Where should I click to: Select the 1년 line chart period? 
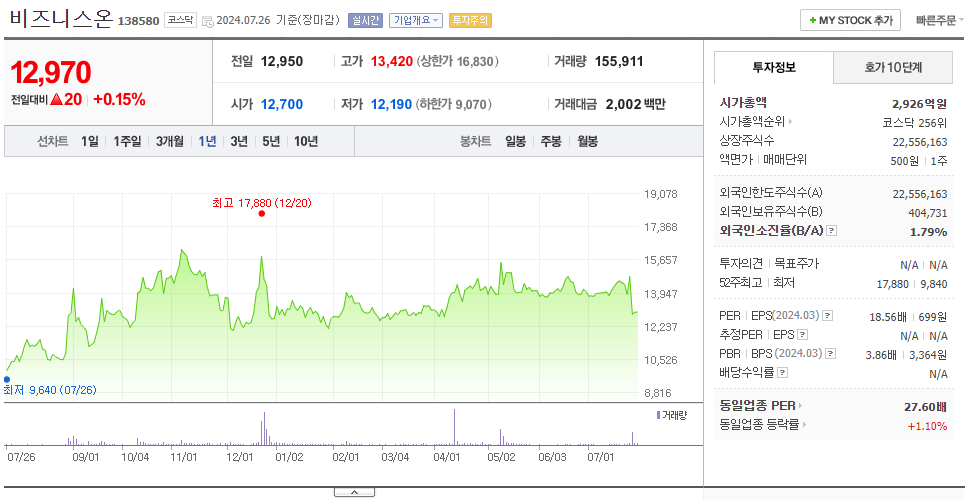[x=207, y=141]
